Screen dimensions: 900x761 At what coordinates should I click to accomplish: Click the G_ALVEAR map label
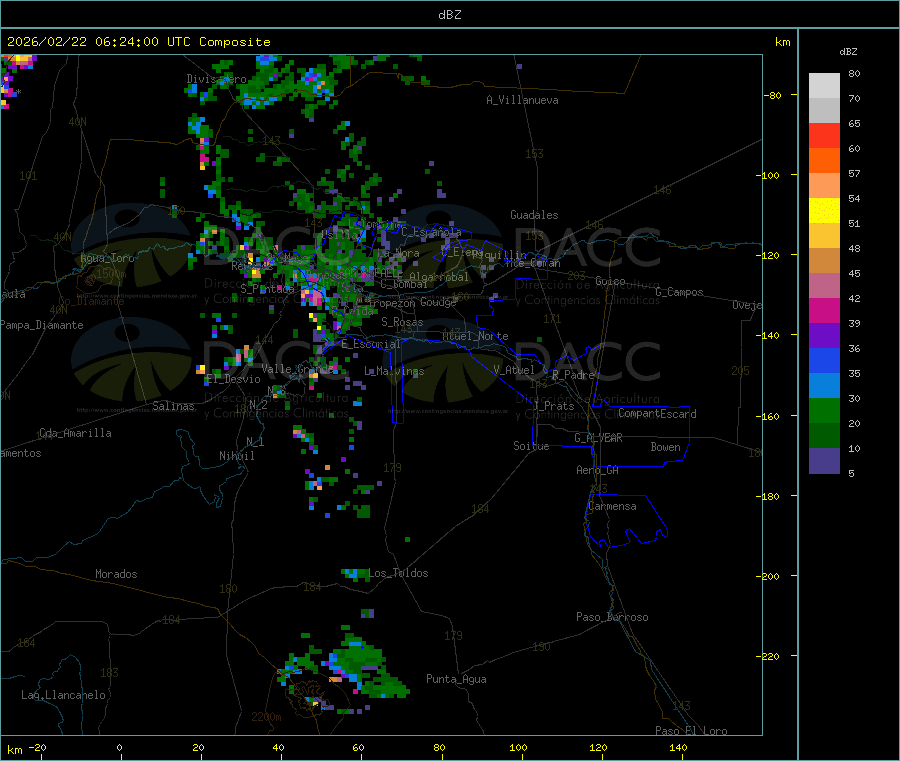pyautogui.click(x=599, y=438)
